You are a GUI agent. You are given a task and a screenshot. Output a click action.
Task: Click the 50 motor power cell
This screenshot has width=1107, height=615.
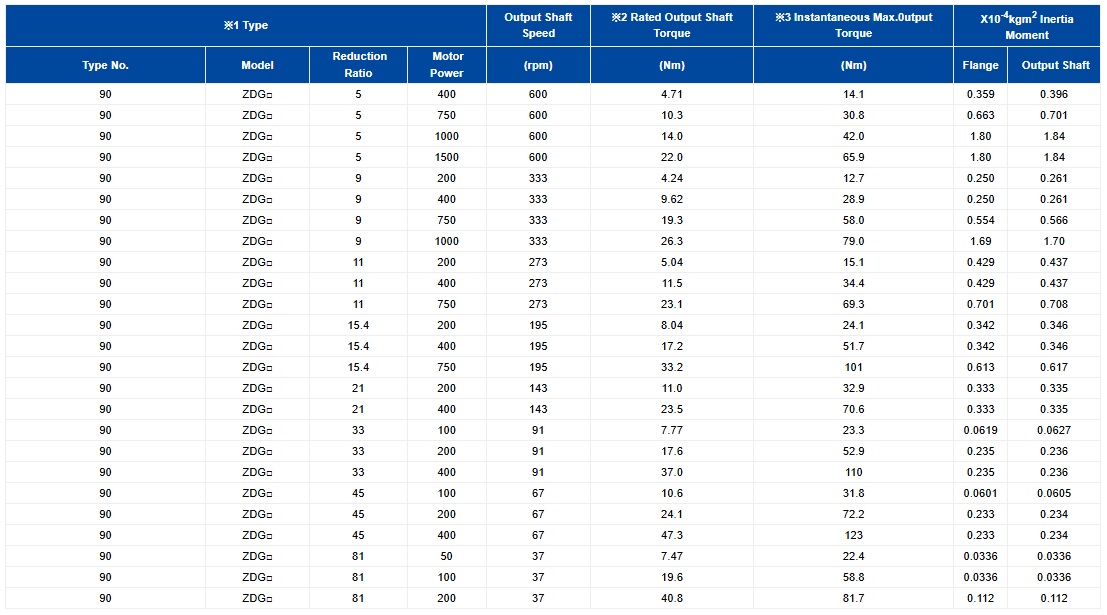[447, 556]
